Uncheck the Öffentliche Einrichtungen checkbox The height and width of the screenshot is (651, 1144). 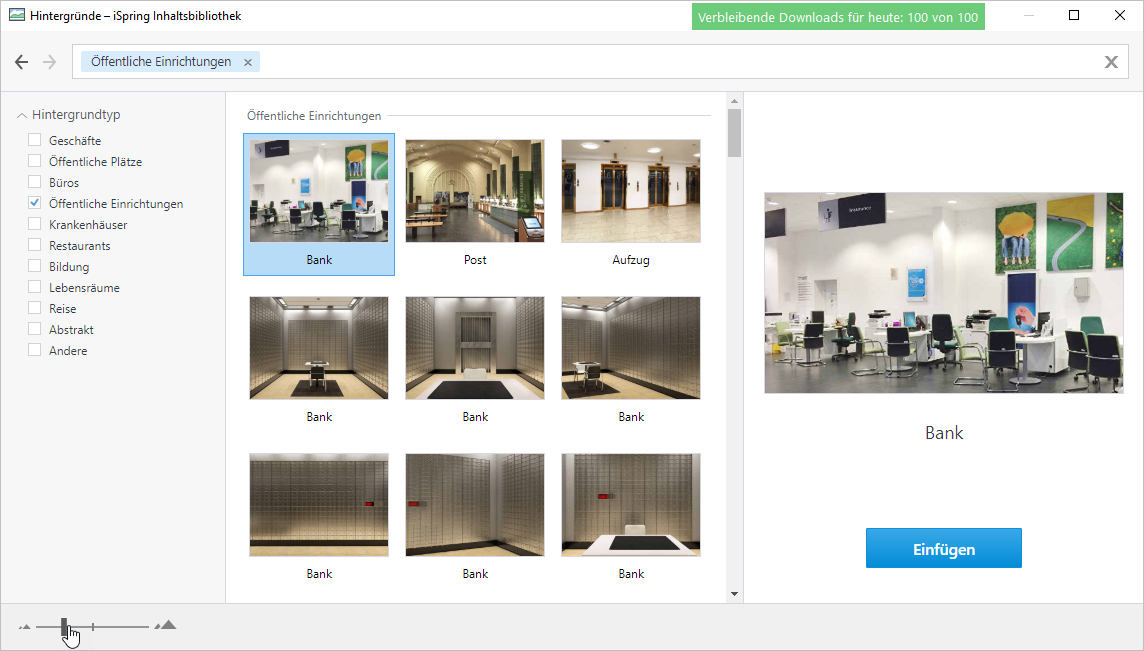pos(35,203)
